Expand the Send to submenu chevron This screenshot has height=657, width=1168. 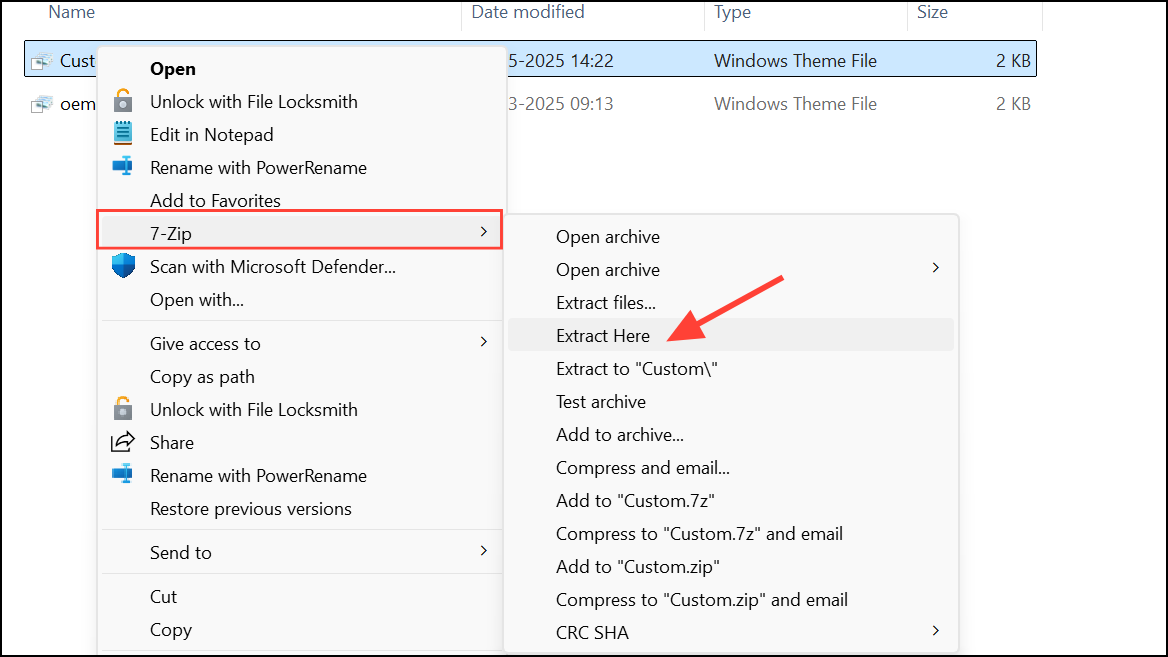[483, 551]
